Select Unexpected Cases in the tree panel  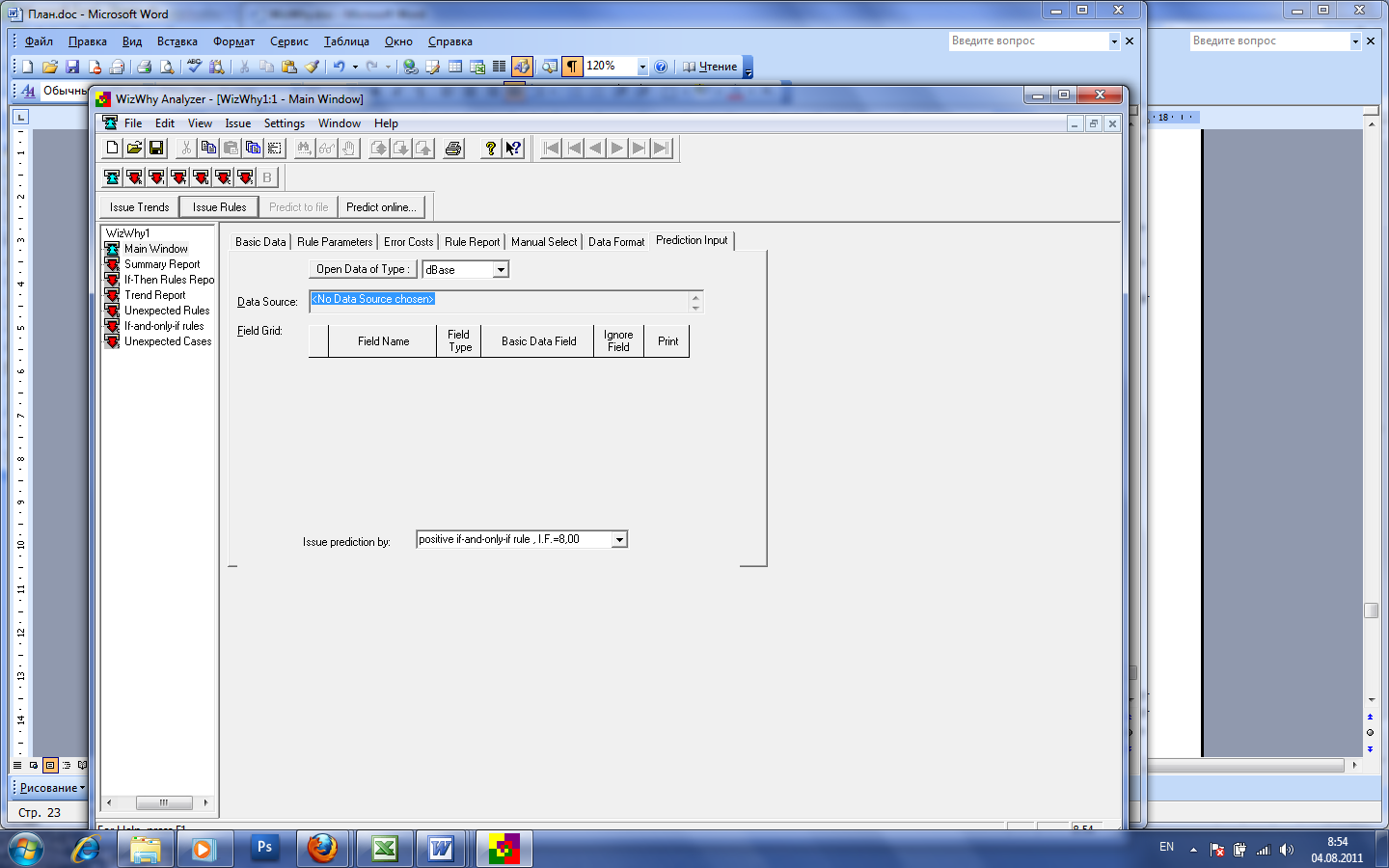tap(168, 341)
